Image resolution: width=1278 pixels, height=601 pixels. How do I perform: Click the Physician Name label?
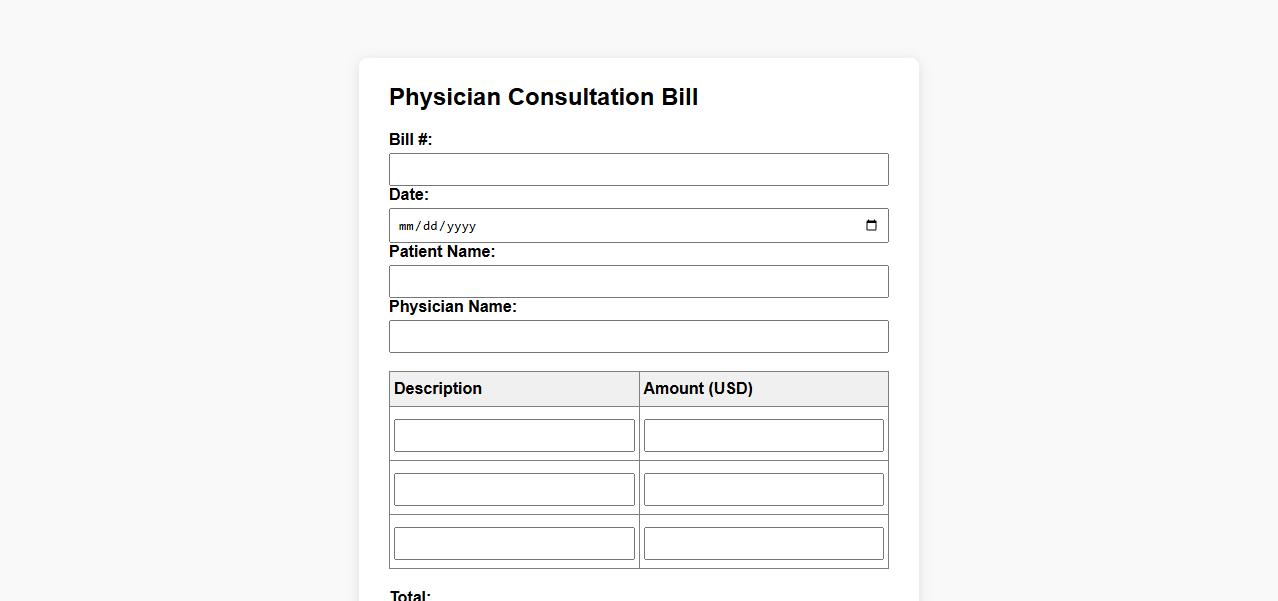tap(453, 307)
